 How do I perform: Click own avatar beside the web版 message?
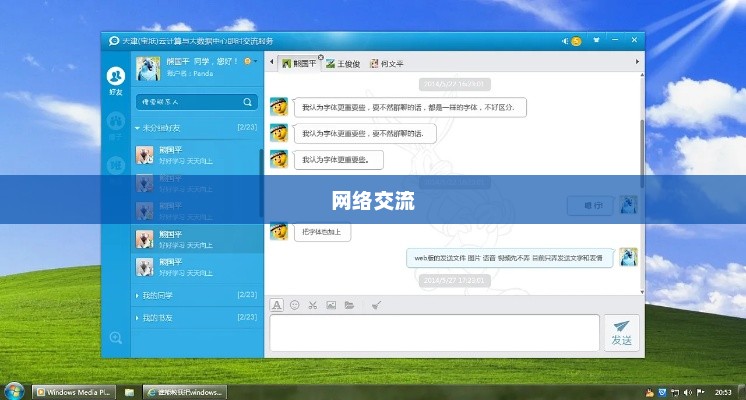[x=628, y=257]
